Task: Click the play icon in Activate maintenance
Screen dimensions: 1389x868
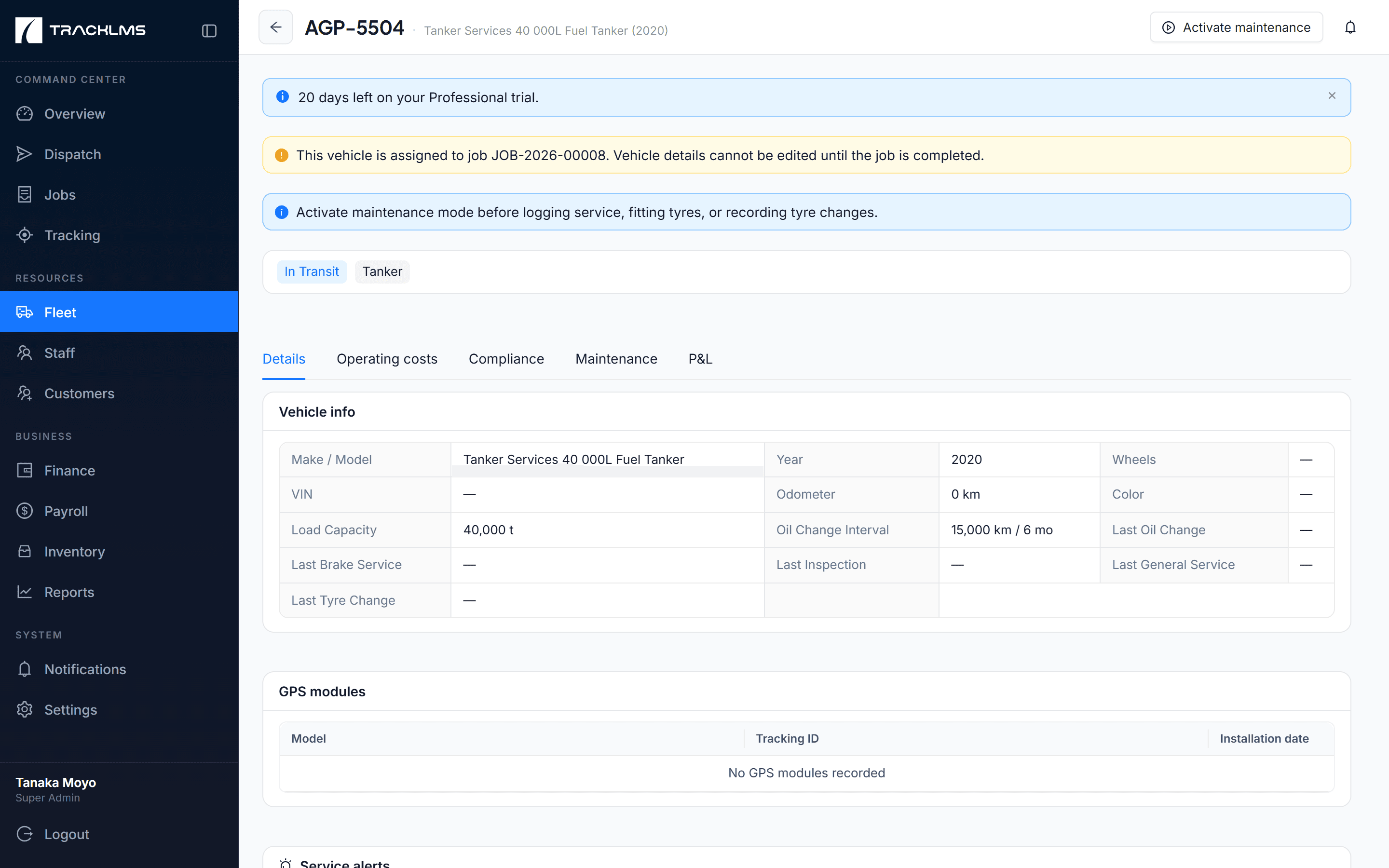Action: [1168, 27]
